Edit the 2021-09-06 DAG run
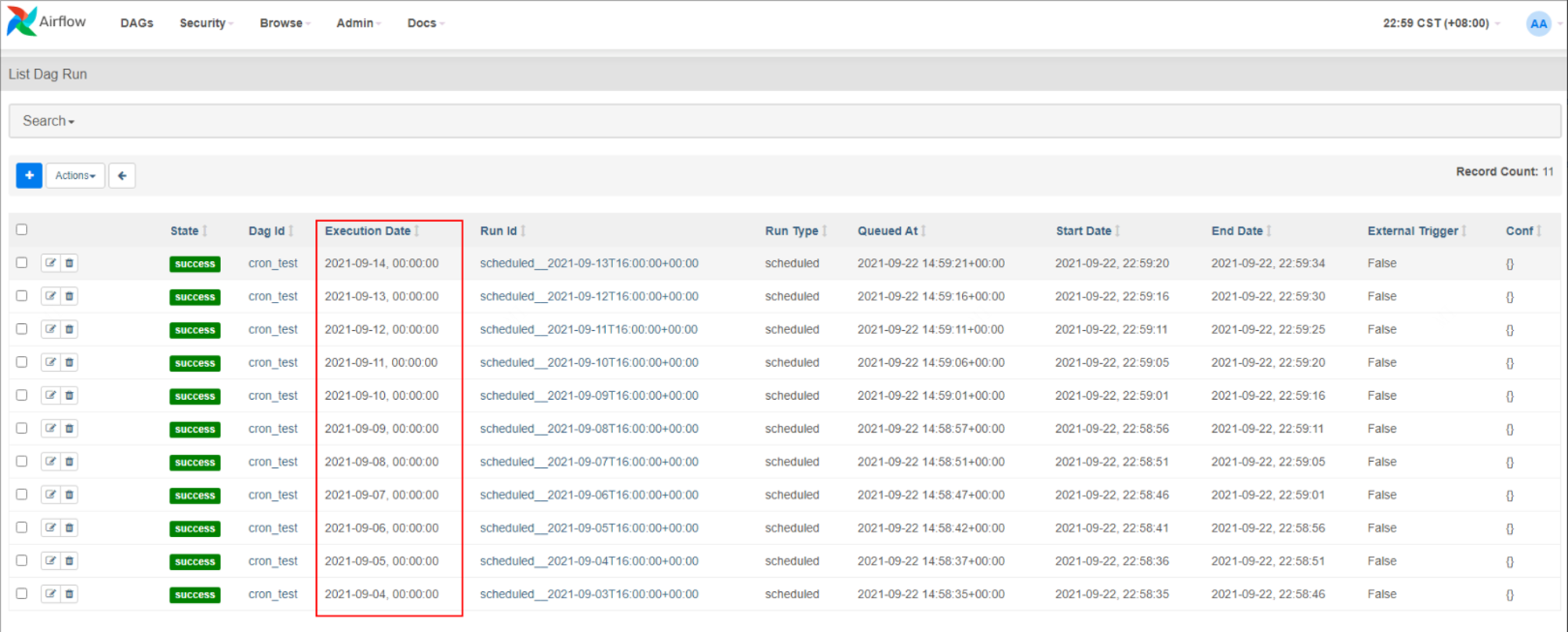The height and width of the screenshot is (632, 1568). pyautogui.click(x=50, y=528)
